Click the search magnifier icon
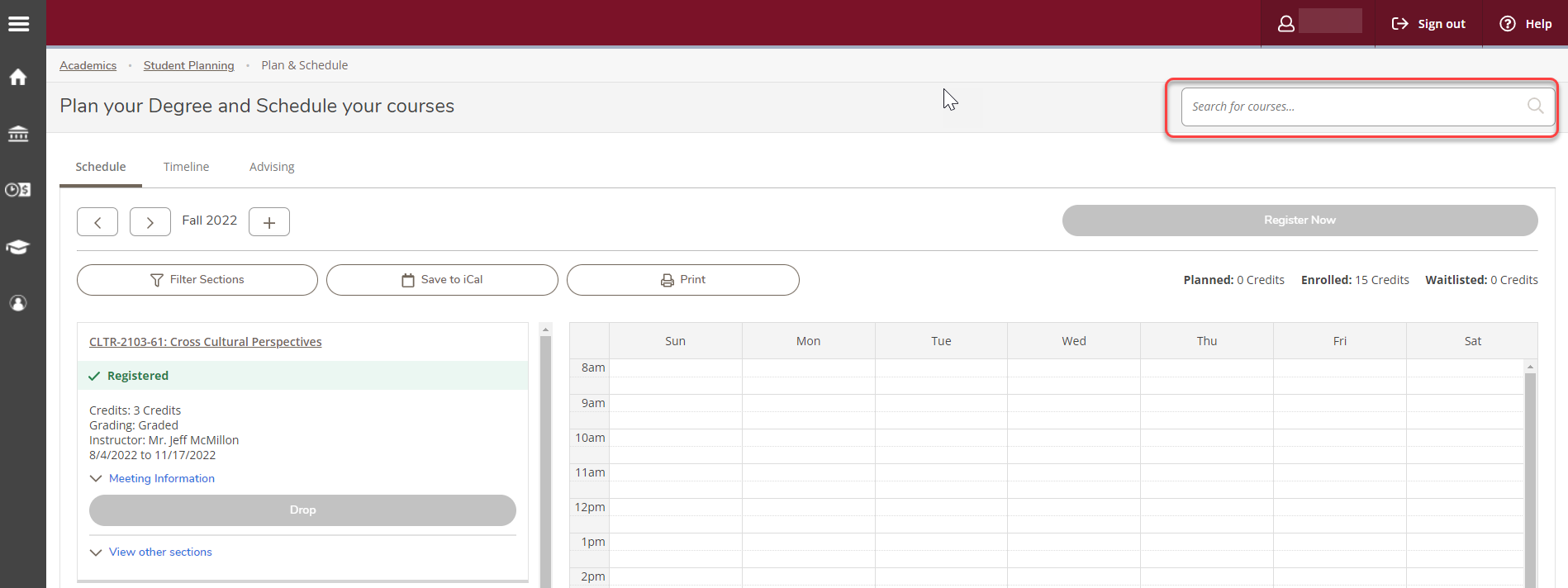1568x588 pixels. click(1535, 106)
